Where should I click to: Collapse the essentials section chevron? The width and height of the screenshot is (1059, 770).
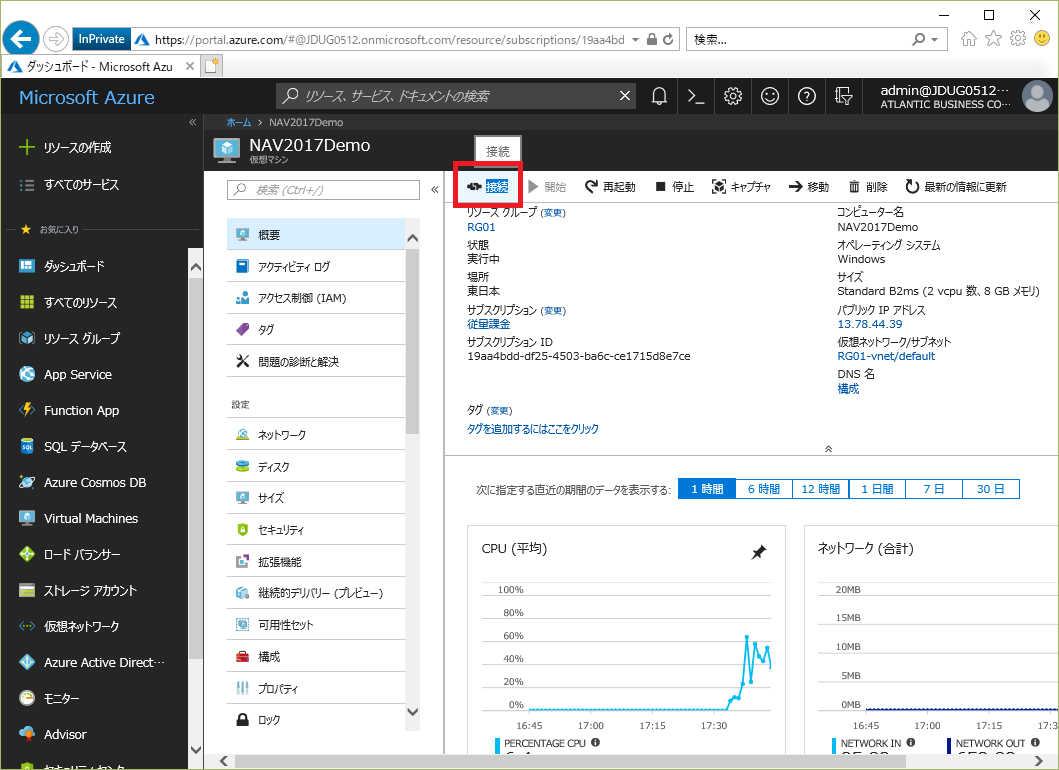coord(828,448)
